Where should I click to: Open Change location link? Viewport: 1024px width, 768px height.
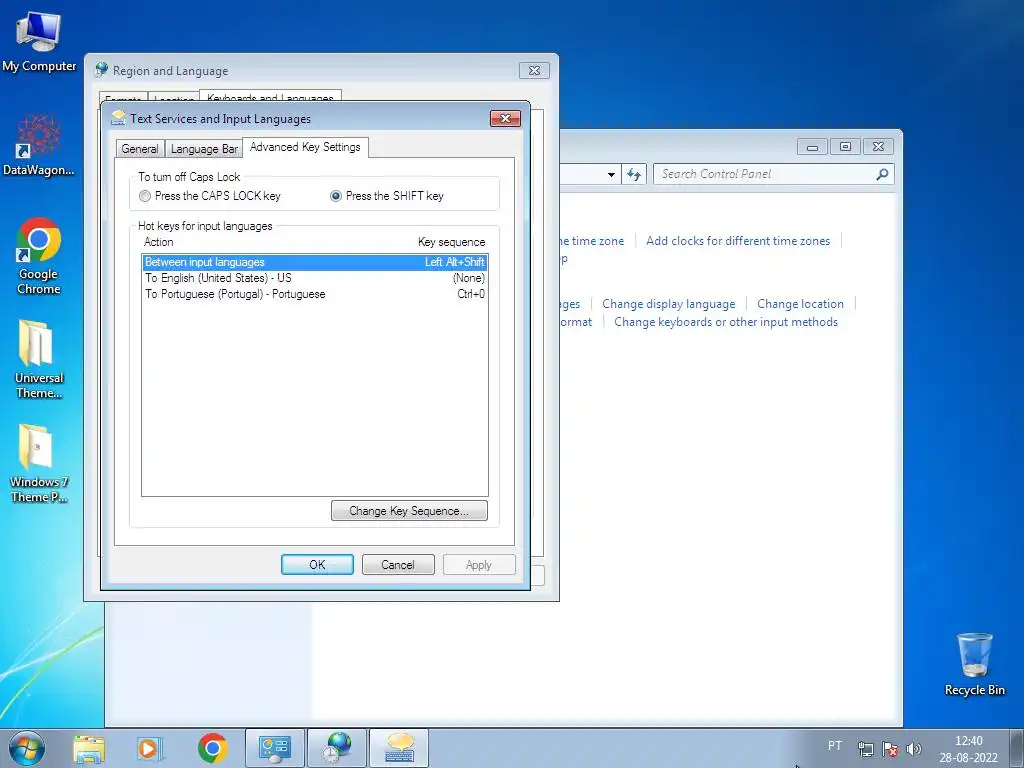point(800,304)
